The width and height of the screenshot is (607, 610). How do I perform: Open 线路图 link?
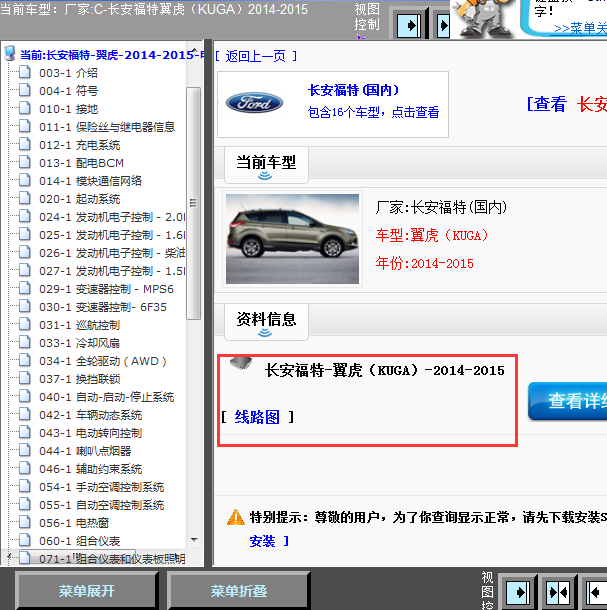click(x=257, y=417)
